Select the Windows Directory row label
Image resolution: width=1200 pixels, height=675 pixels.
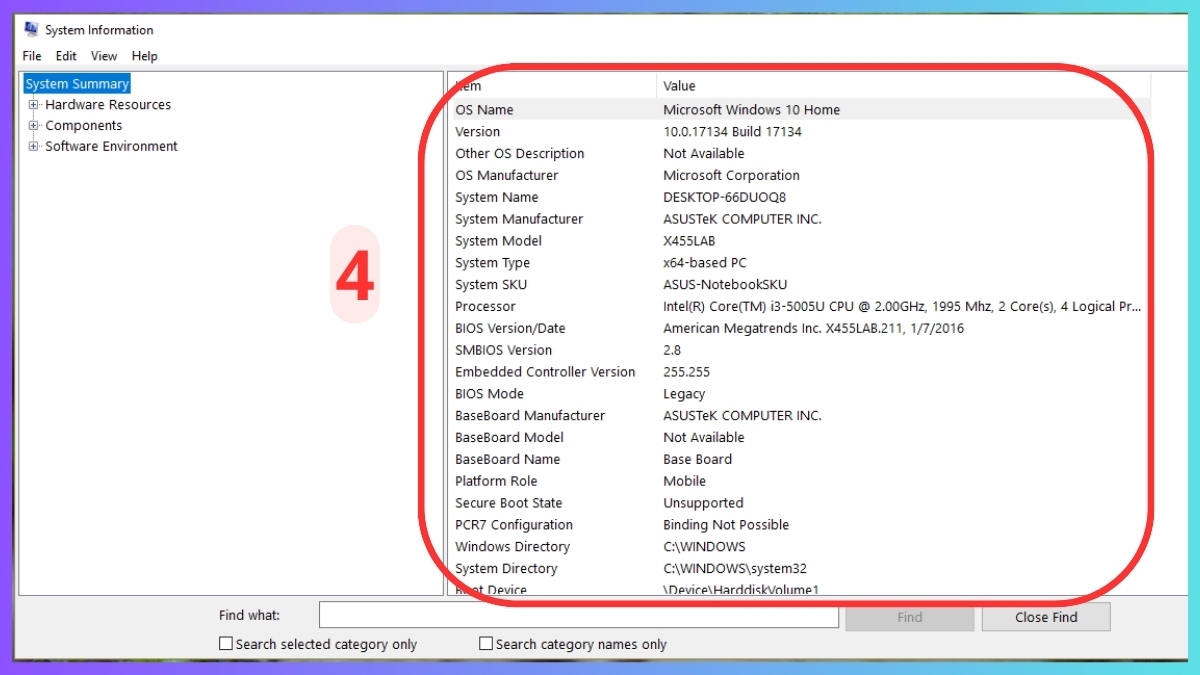(513, 547)
